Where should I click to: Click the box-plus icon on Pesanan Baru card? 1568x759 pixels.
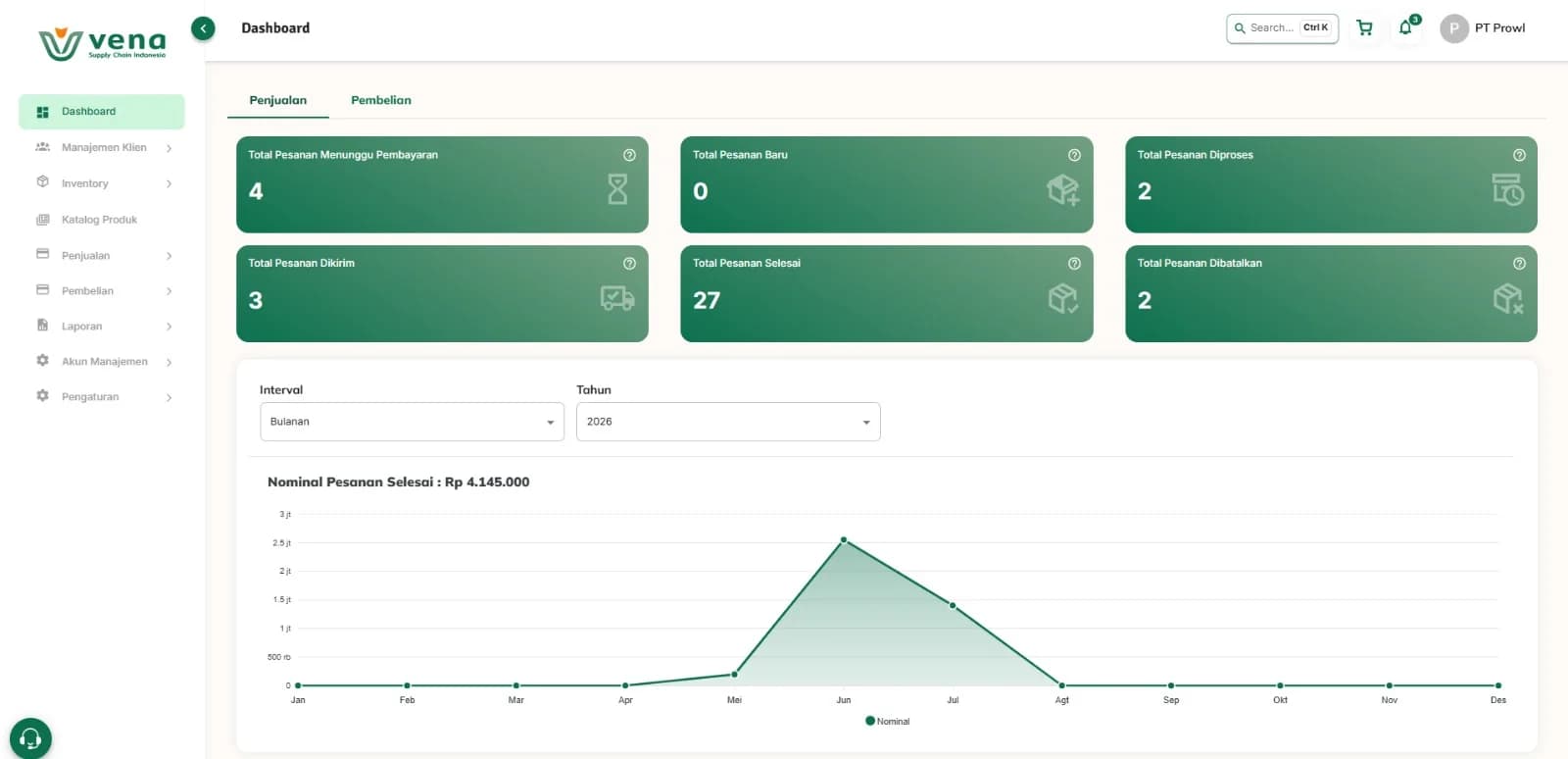(x=1062, y=189)
